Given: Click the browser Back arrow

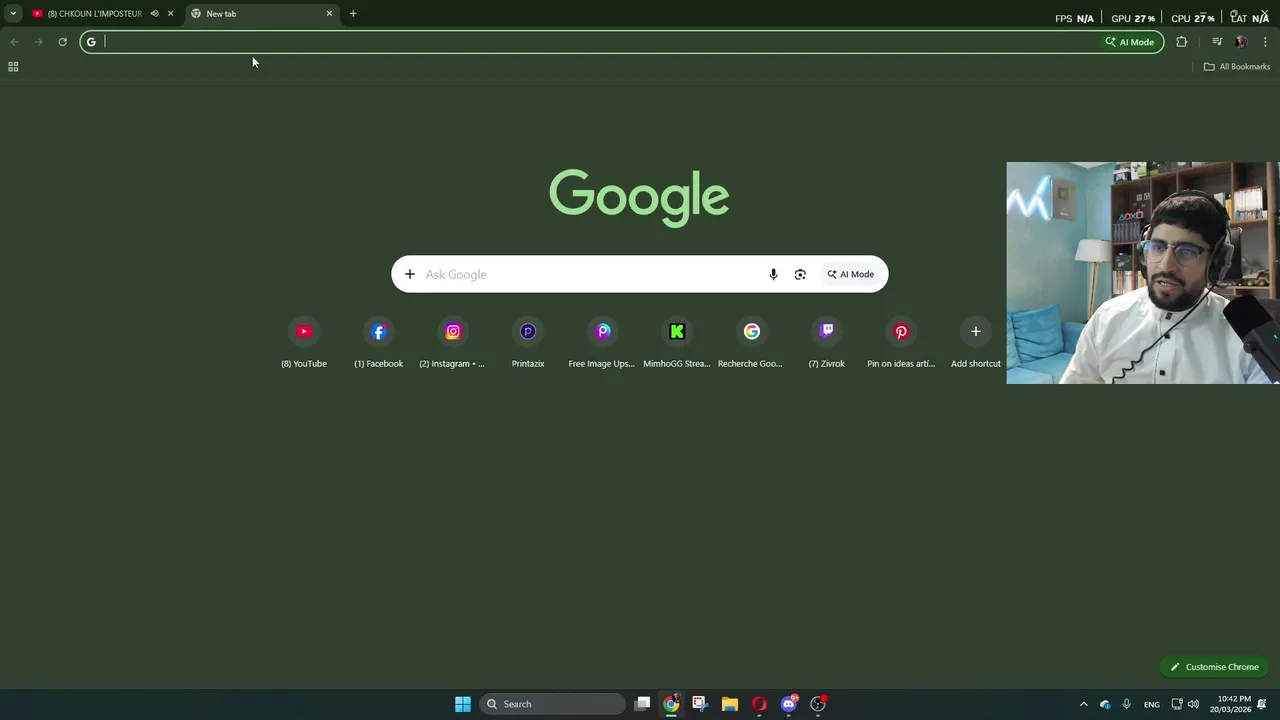Looking at the screenshot, I should tap(14, 42).
